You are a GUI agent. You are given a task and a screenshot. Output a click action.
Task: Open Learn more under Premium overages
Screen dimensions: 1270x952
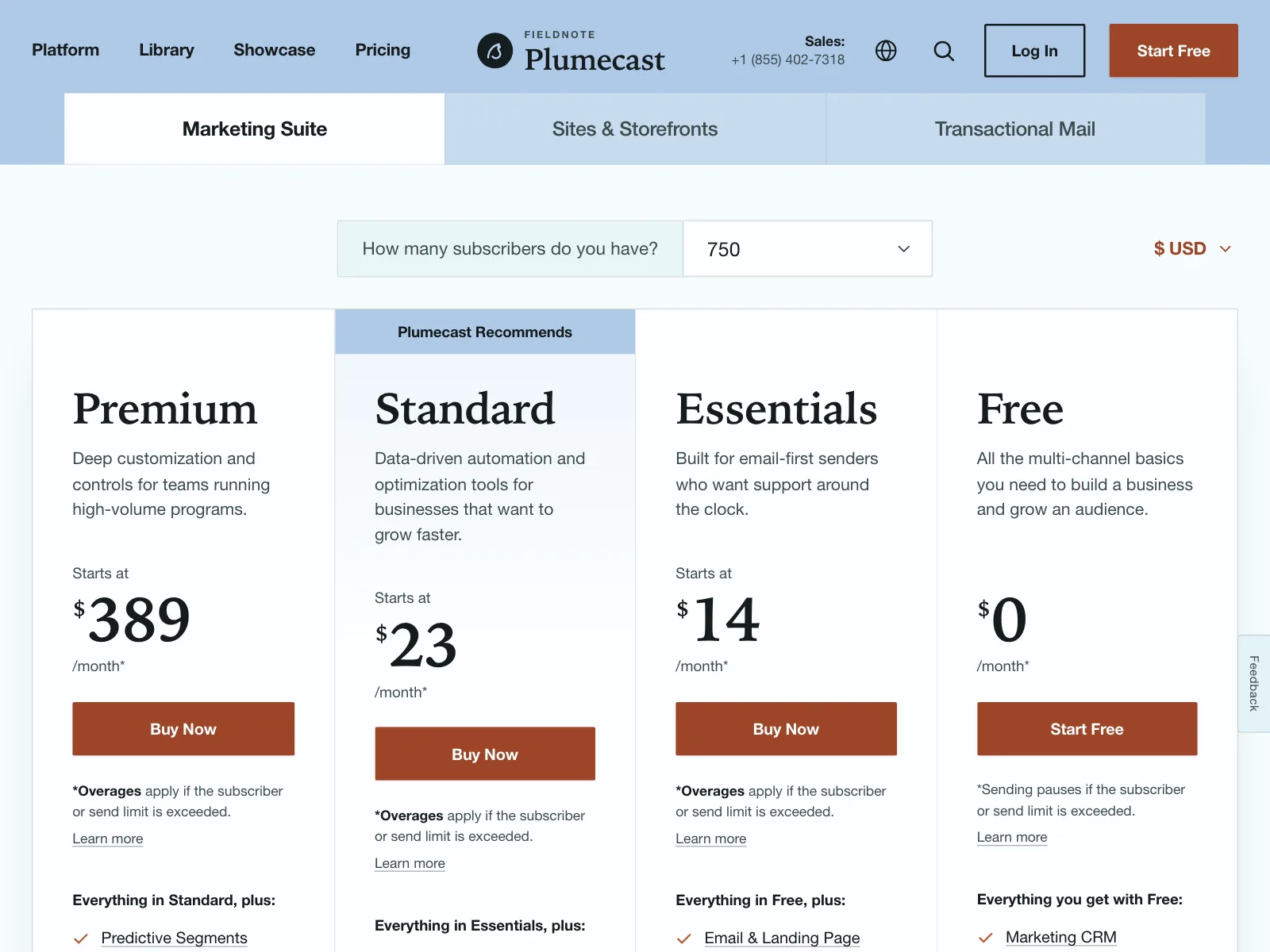pyautogui.click(x=108, y=839)
